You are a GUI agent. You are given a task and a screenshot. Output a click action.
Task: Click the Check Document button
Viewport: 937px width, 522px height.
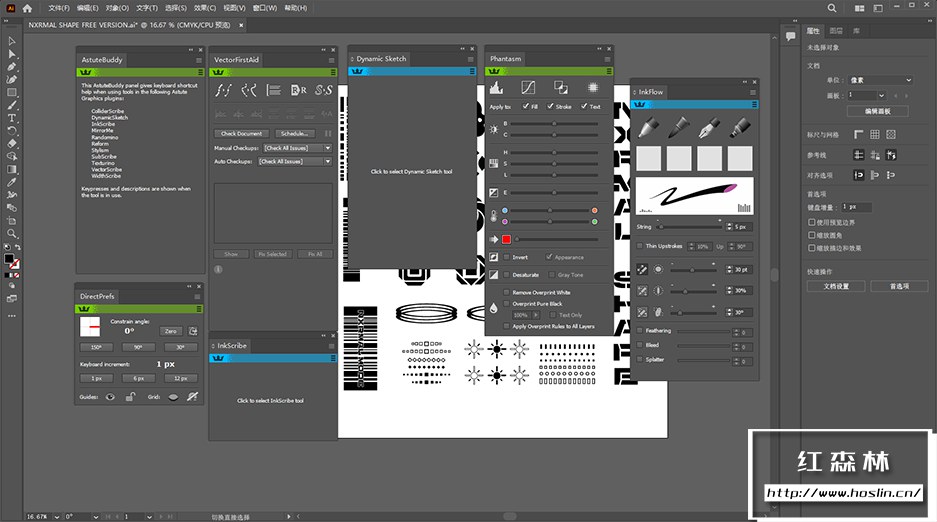click(241, 134)
